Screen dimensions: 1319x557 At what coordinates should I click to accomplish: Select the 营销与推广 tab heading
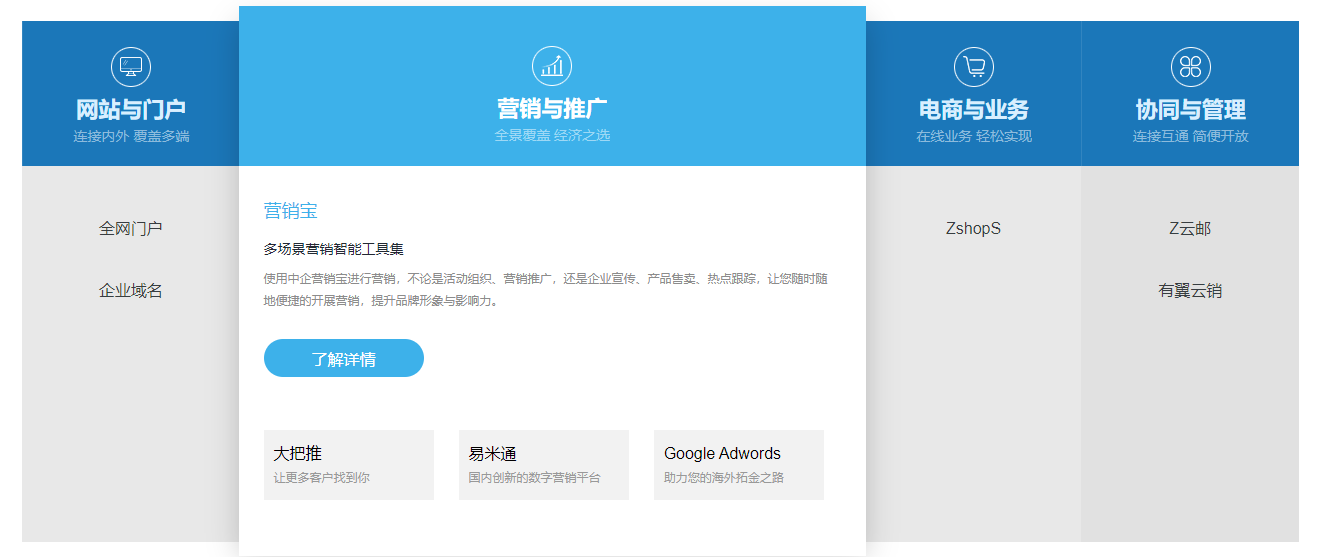pos(552,108)
